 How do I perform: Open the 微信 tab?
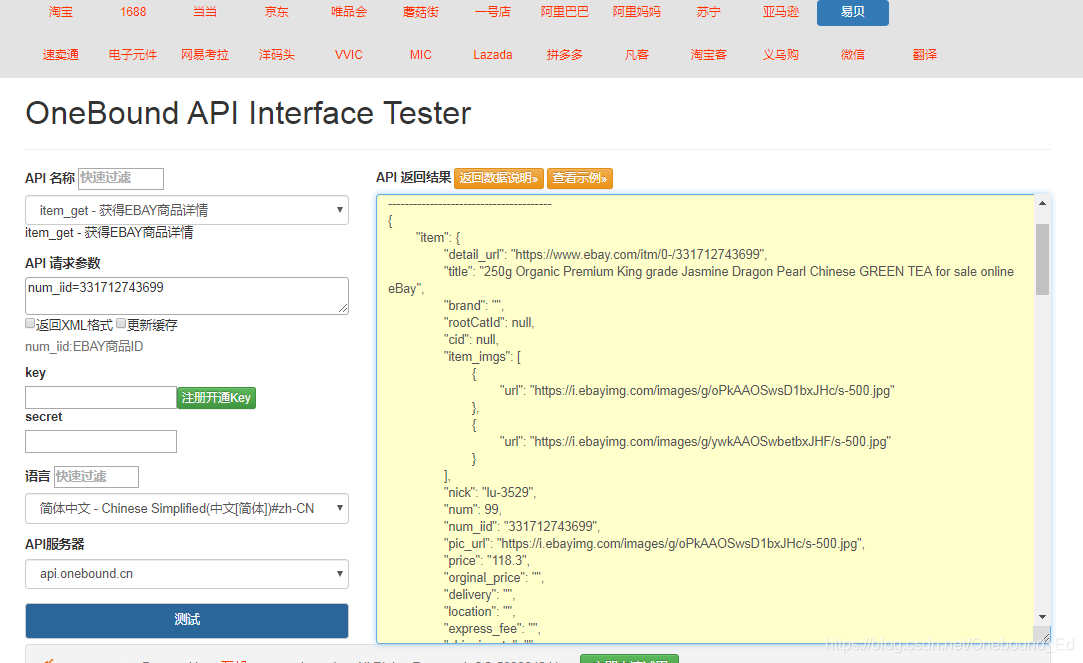pyautogui.click(x=853, y=55)
